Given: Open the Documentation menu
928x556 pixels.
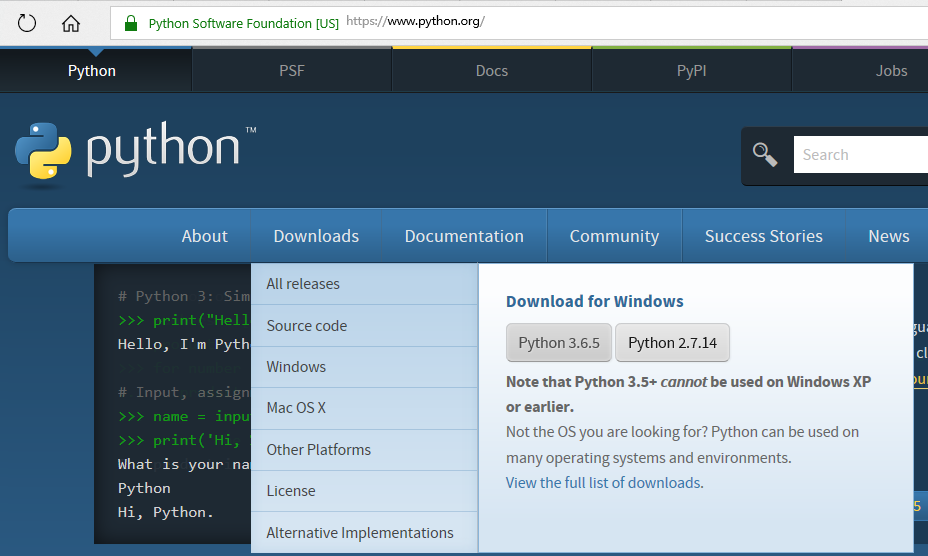Looking at the screenshot, I should pyautogui.click(x=464, y=236).
